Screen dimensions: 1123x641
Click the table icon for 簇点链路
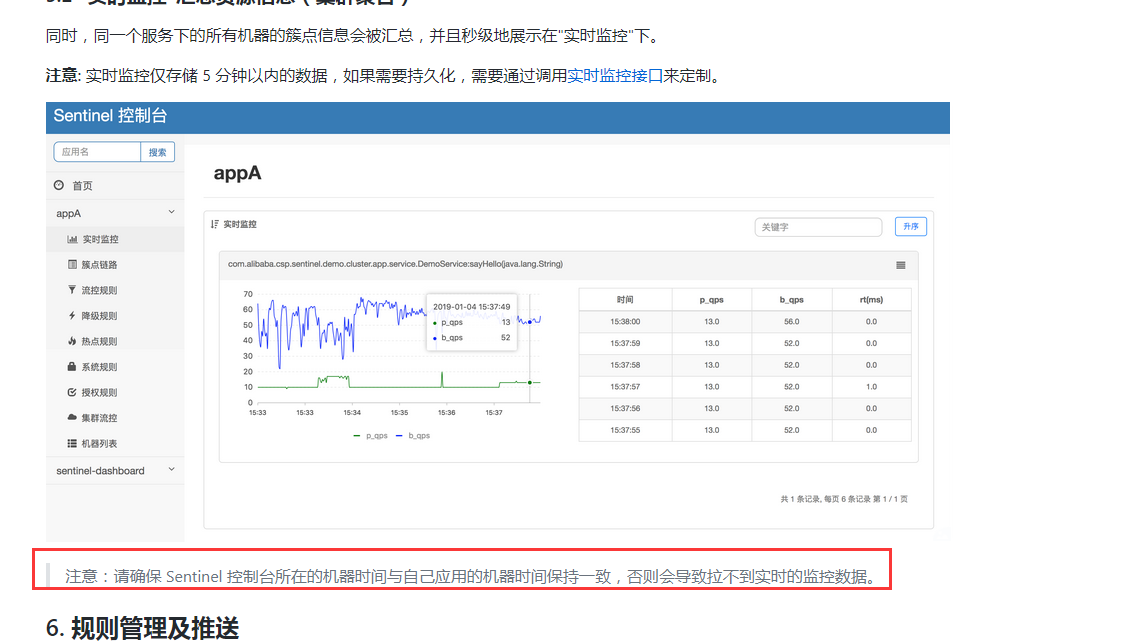pos(72,264)
